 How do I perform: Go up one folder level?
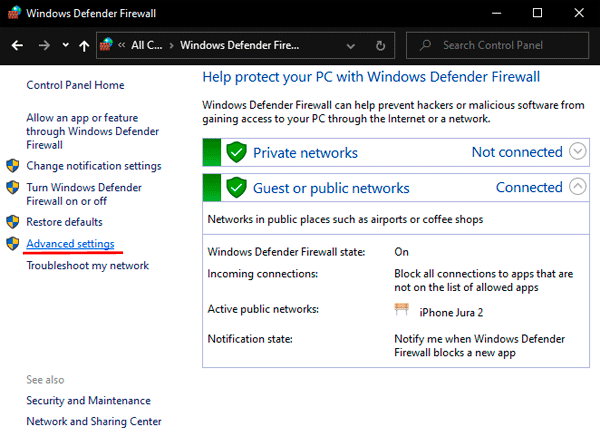[x=82, y=45]
